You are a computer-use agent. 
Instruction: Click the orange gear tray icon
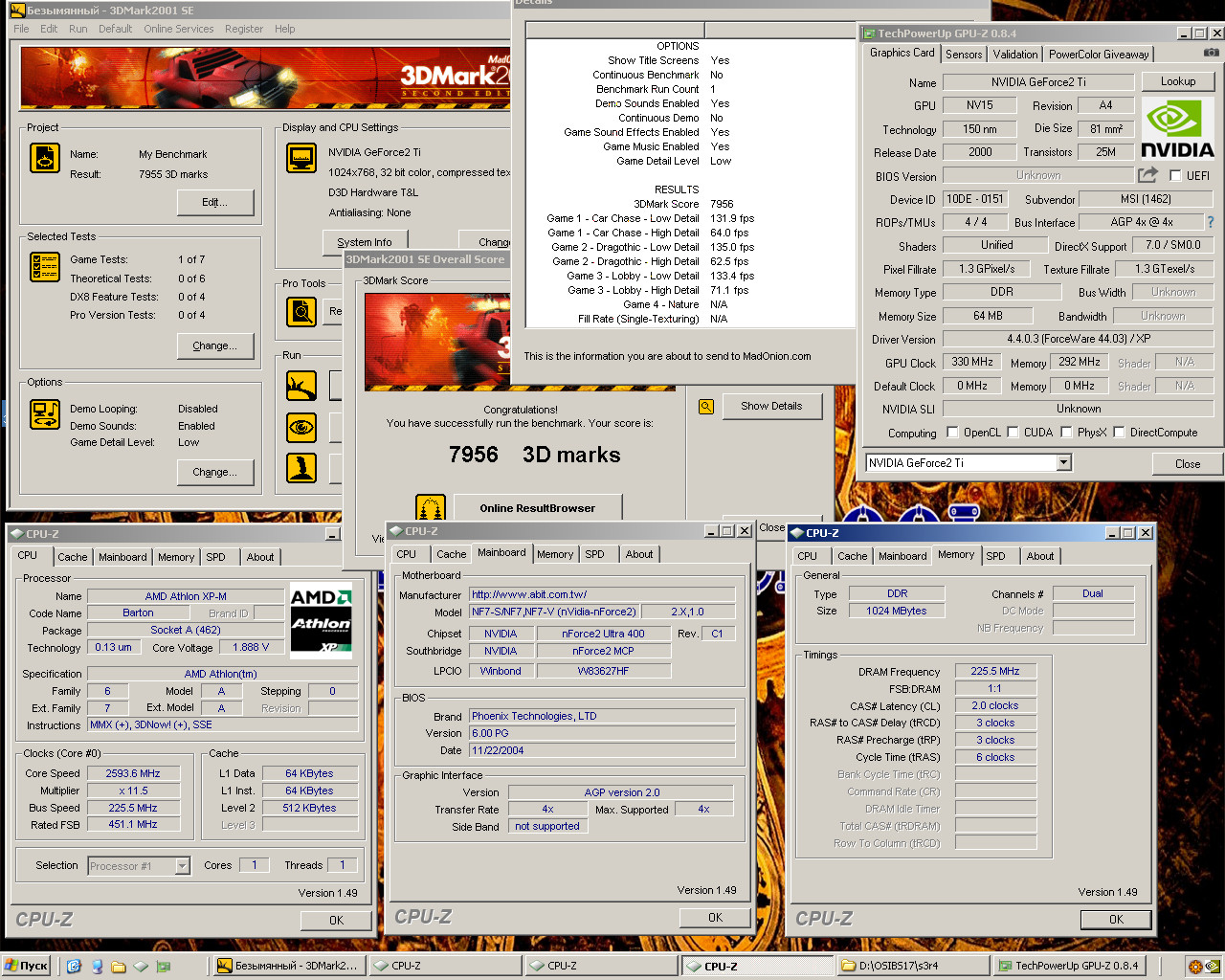[1194, 966]
